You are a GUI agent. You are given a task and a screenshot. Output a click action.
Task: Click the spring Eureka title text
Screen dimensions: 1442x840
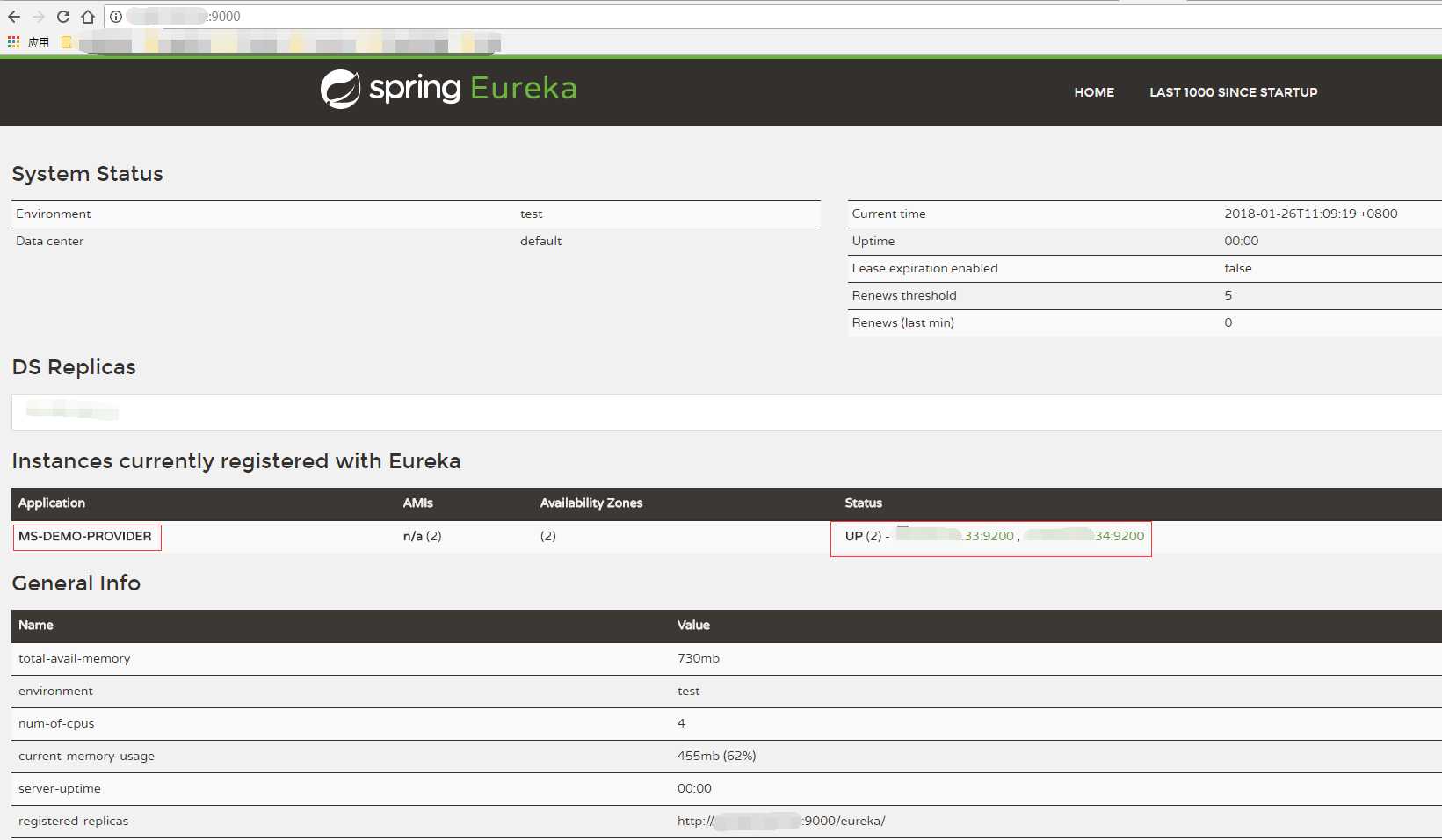474,89
